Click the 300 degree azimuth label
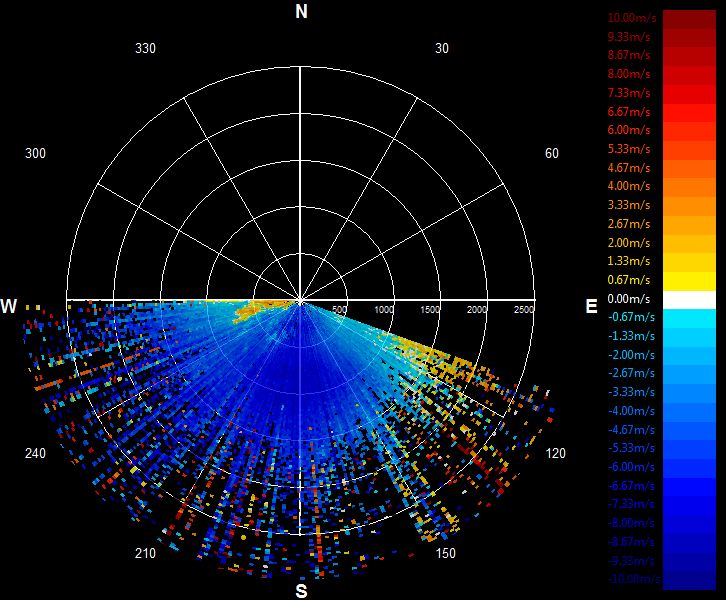 pyautogui.click(x=35, y=153)
